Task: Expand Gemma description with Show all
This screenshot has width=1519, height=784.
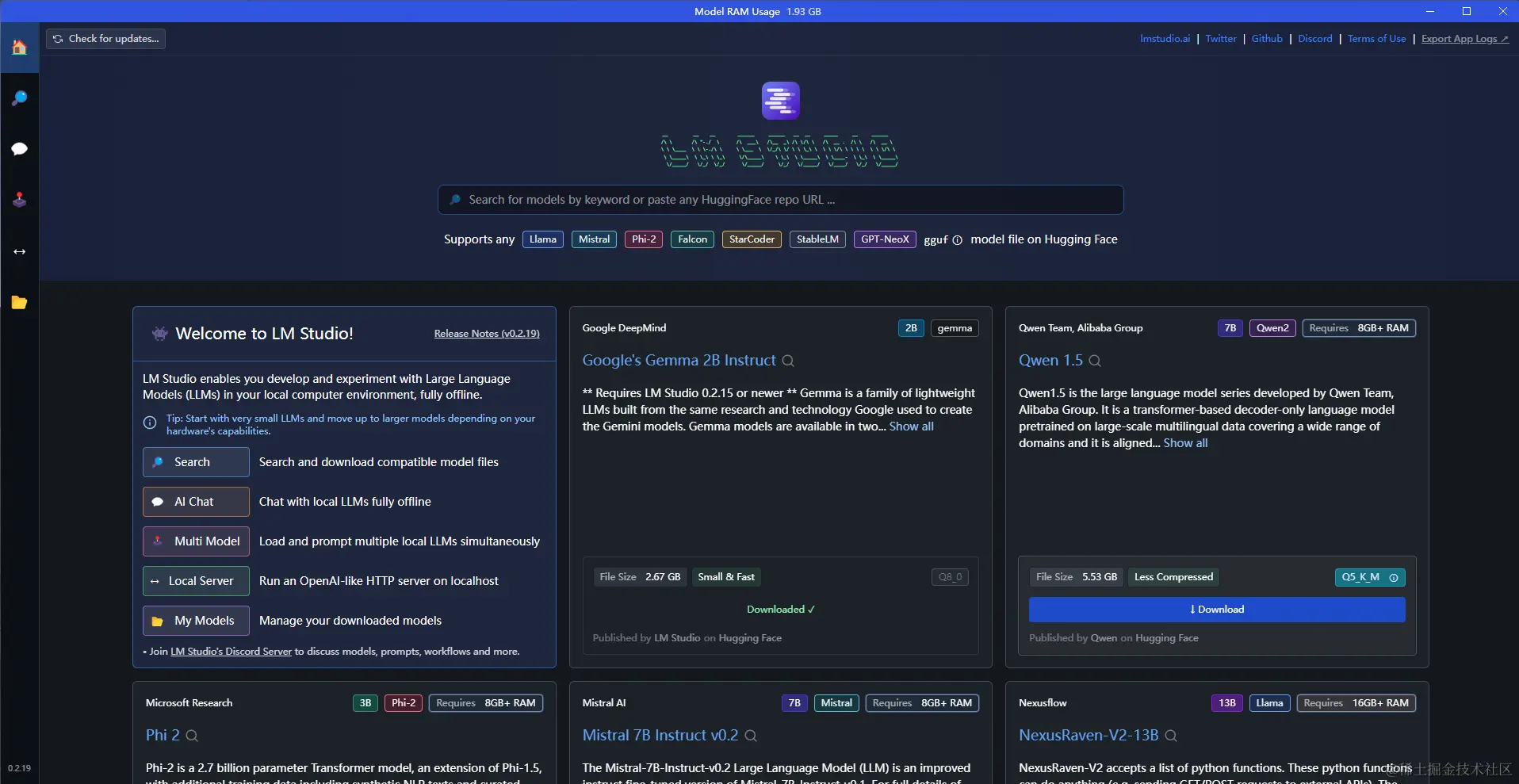Action: pyautogui.click(x=911, y=426)
